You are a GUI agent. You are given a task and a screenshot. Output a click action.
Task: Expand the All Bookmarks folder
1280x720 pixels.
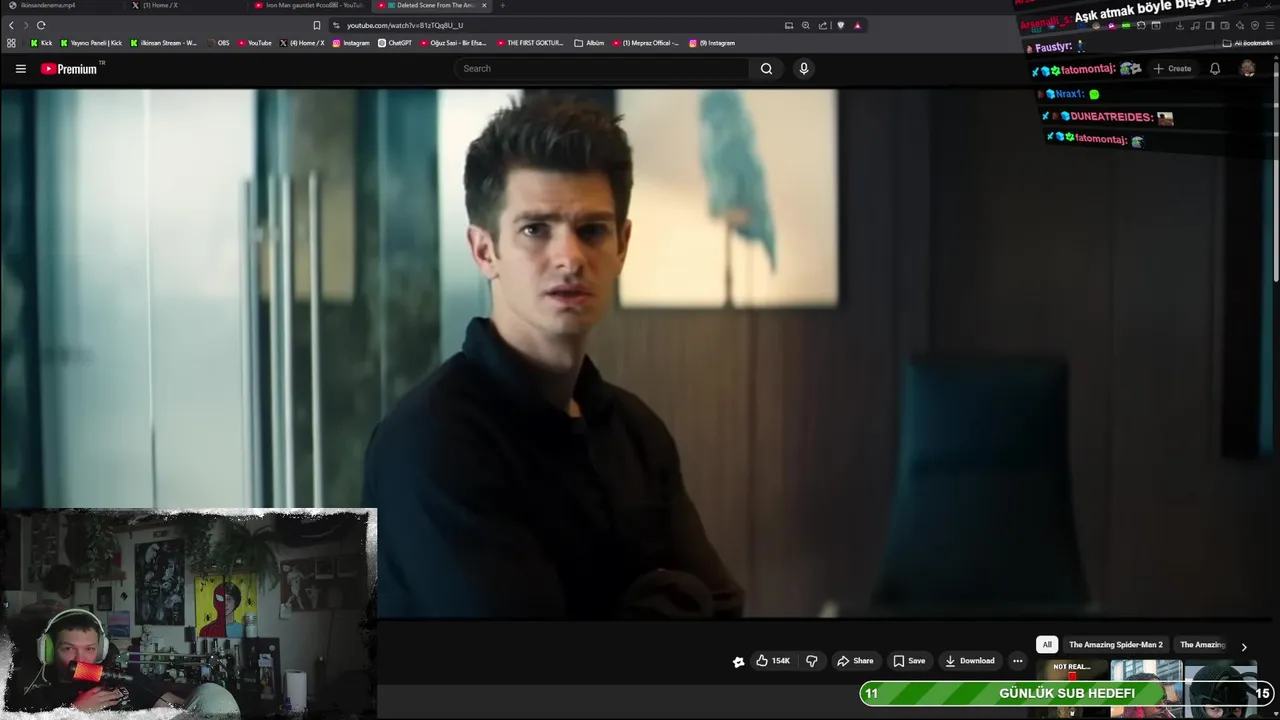tap(1247, 43)
